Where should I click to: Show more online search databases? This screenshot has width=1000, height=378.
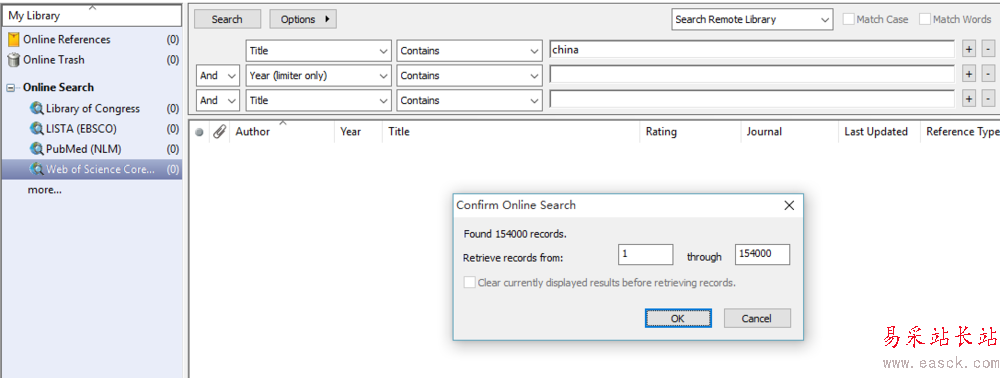(x=44, y=190)
